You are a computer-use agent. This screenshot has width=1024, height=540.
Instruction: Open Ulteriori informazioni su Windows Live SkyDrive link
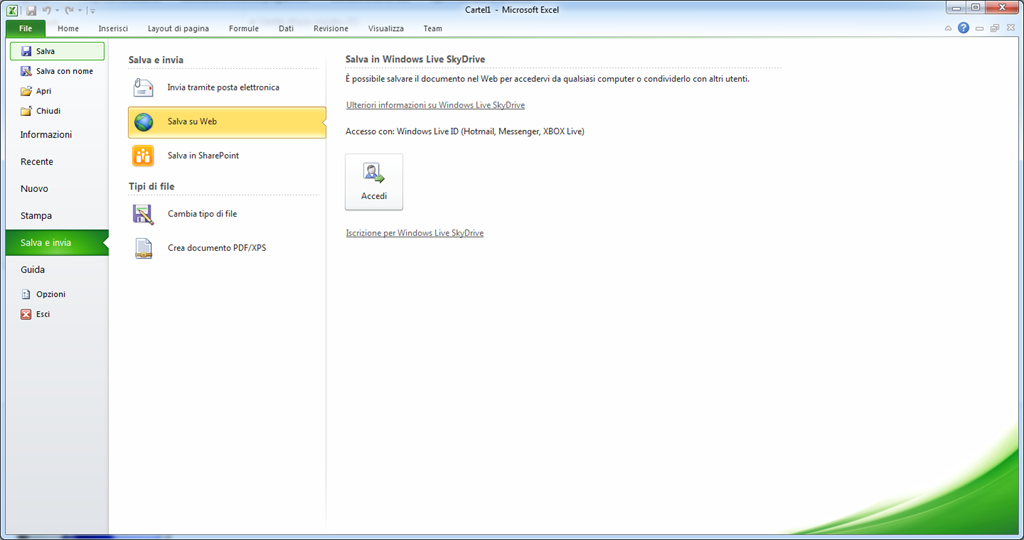tap(436, 105)
